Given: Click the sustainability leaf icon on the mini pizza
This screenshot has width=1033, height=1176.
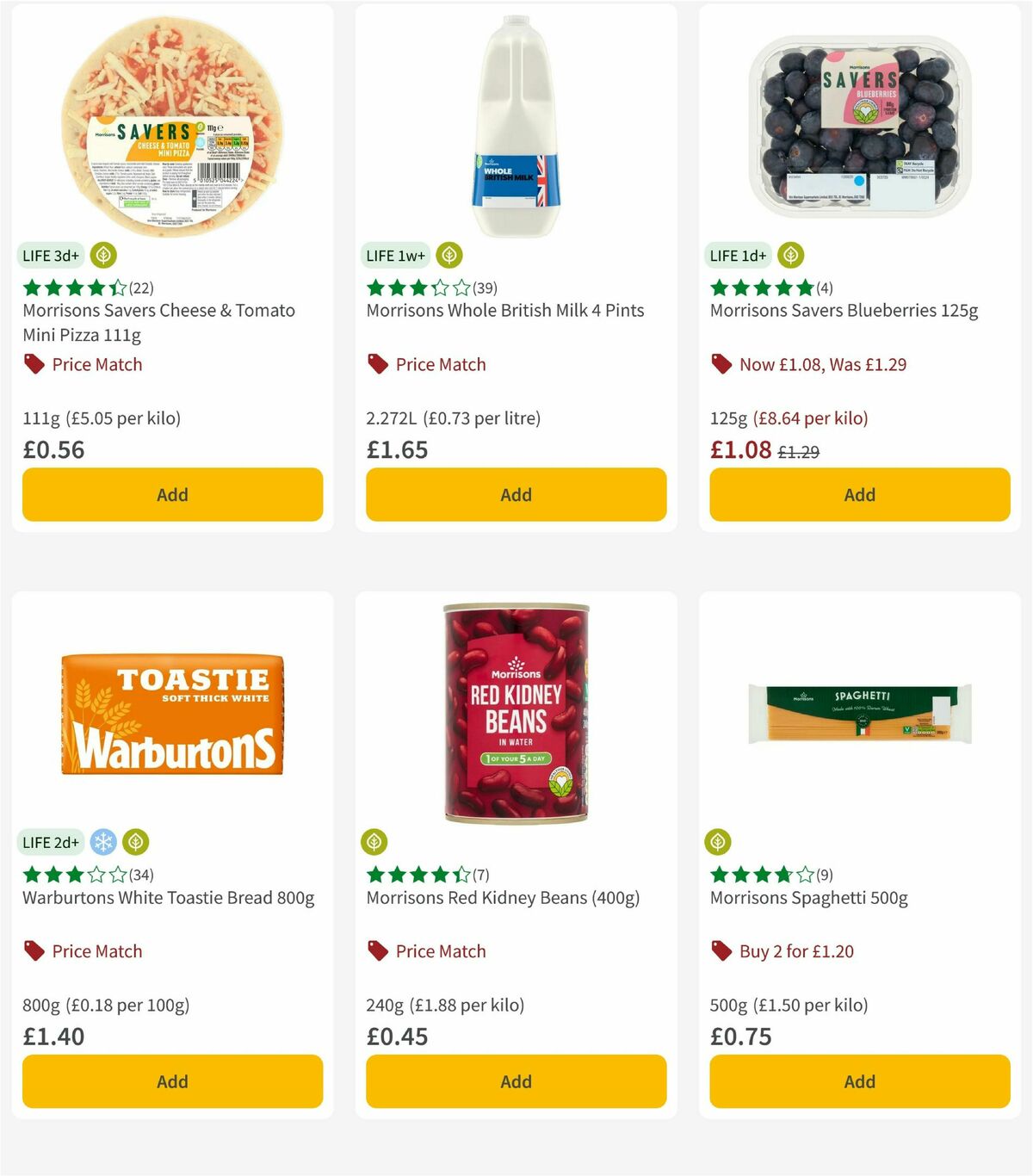Looking at the screenshot, I should [x=103, y=255].
